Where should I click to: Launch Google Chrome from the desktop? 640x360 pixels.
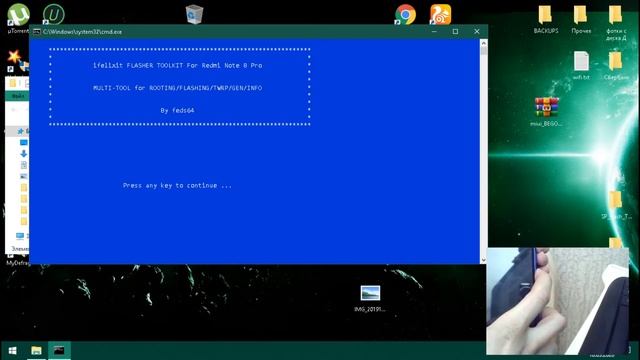click(x=405, y=15)
